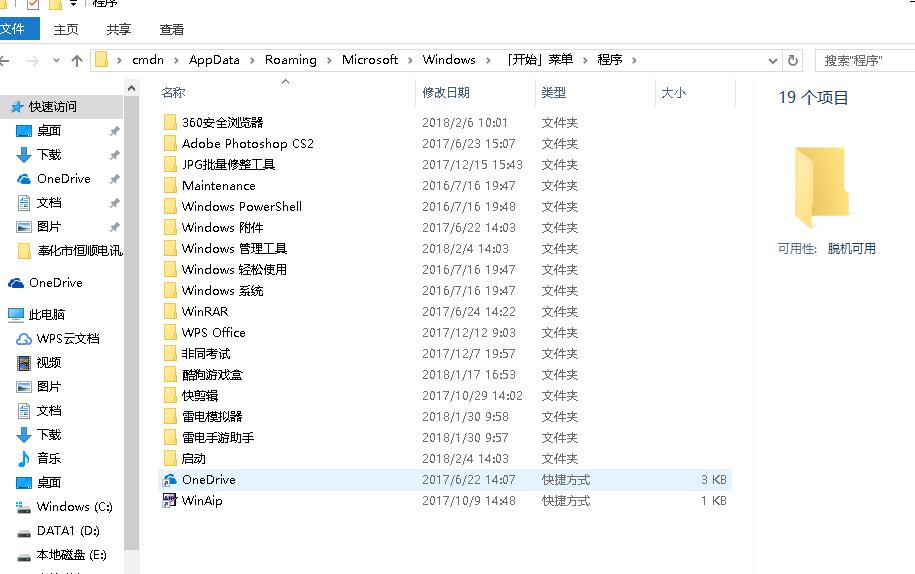Open pinned 桌面 under quick access
The height and width of the screenshot is (574, 915).
pos(49,131)
